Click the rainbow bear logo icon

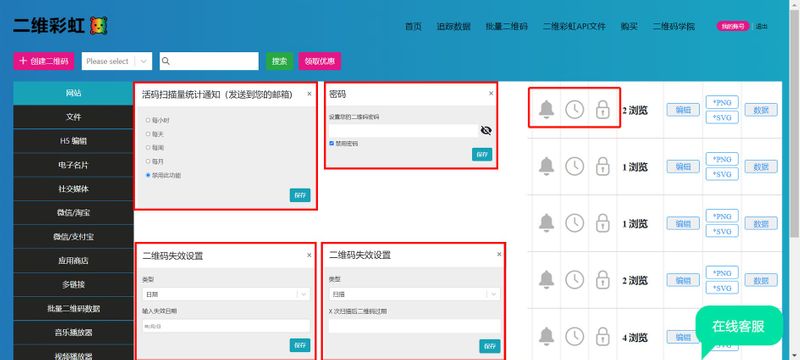[x=98, y=26]
